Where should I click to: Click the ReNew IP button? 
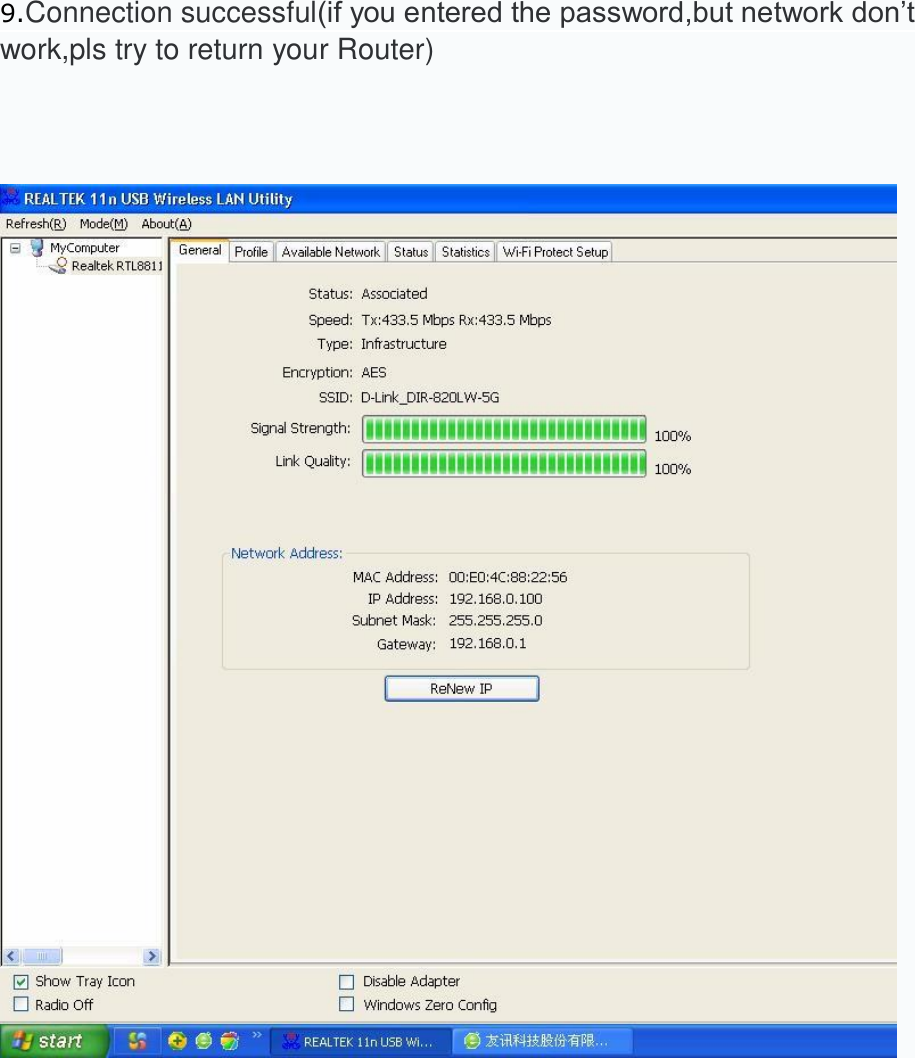[x=462, y=688]
